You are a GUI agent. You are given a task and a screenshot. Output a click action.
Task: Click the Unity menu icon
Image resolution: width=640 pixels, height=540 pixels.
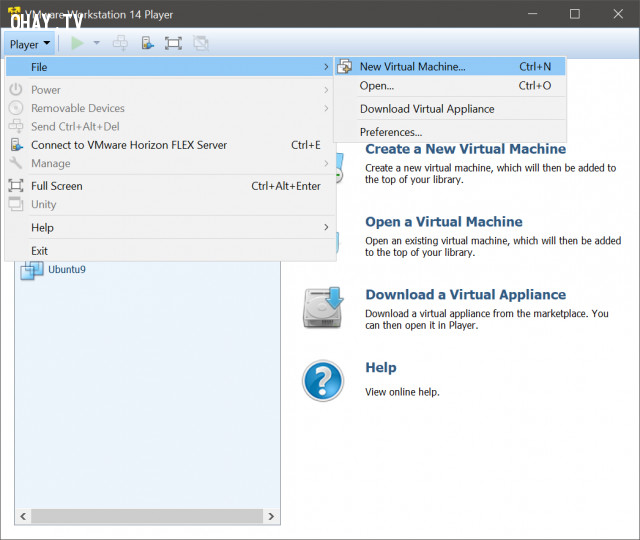[16, 204]
